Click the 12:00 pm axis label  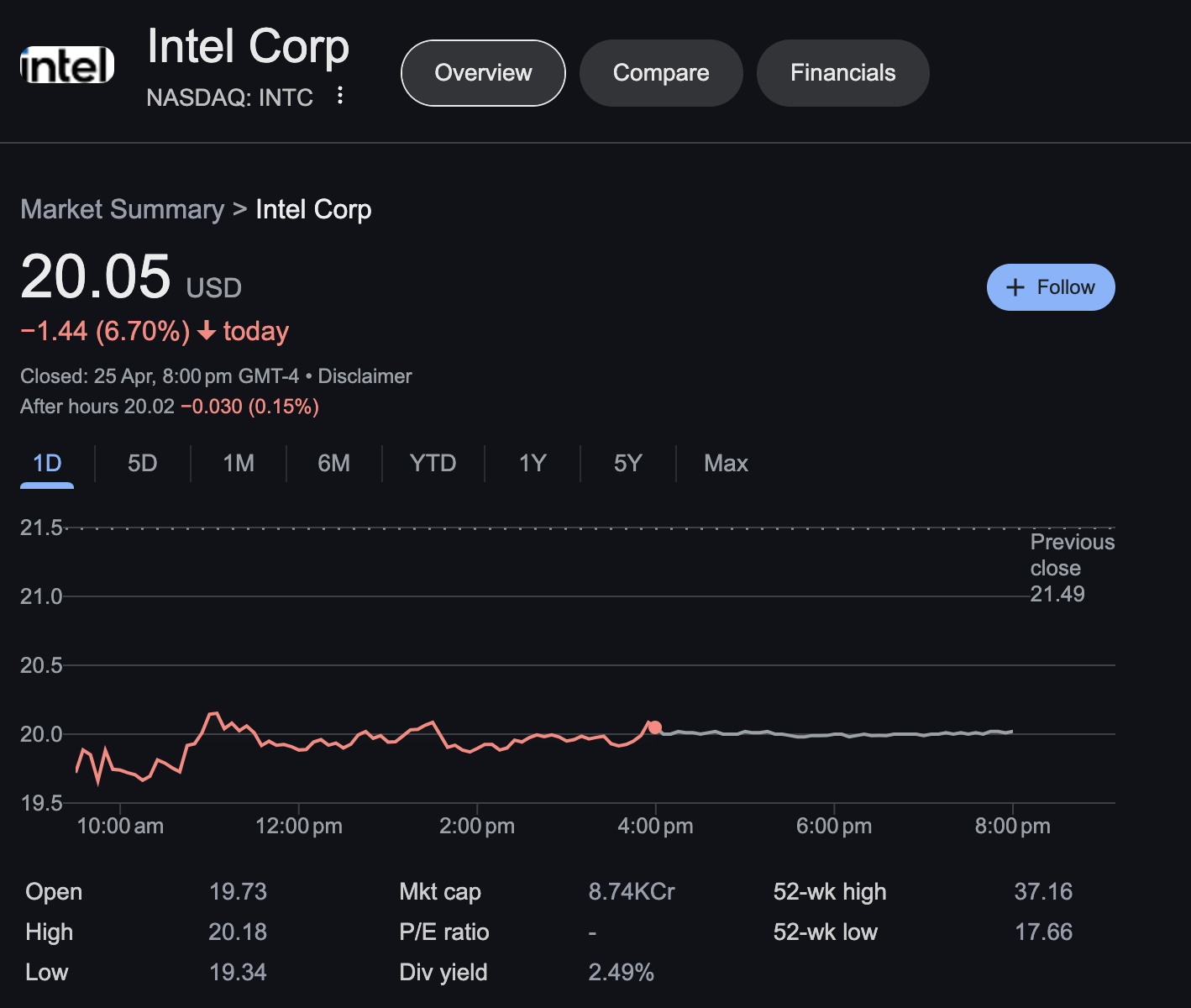[299, 827]
